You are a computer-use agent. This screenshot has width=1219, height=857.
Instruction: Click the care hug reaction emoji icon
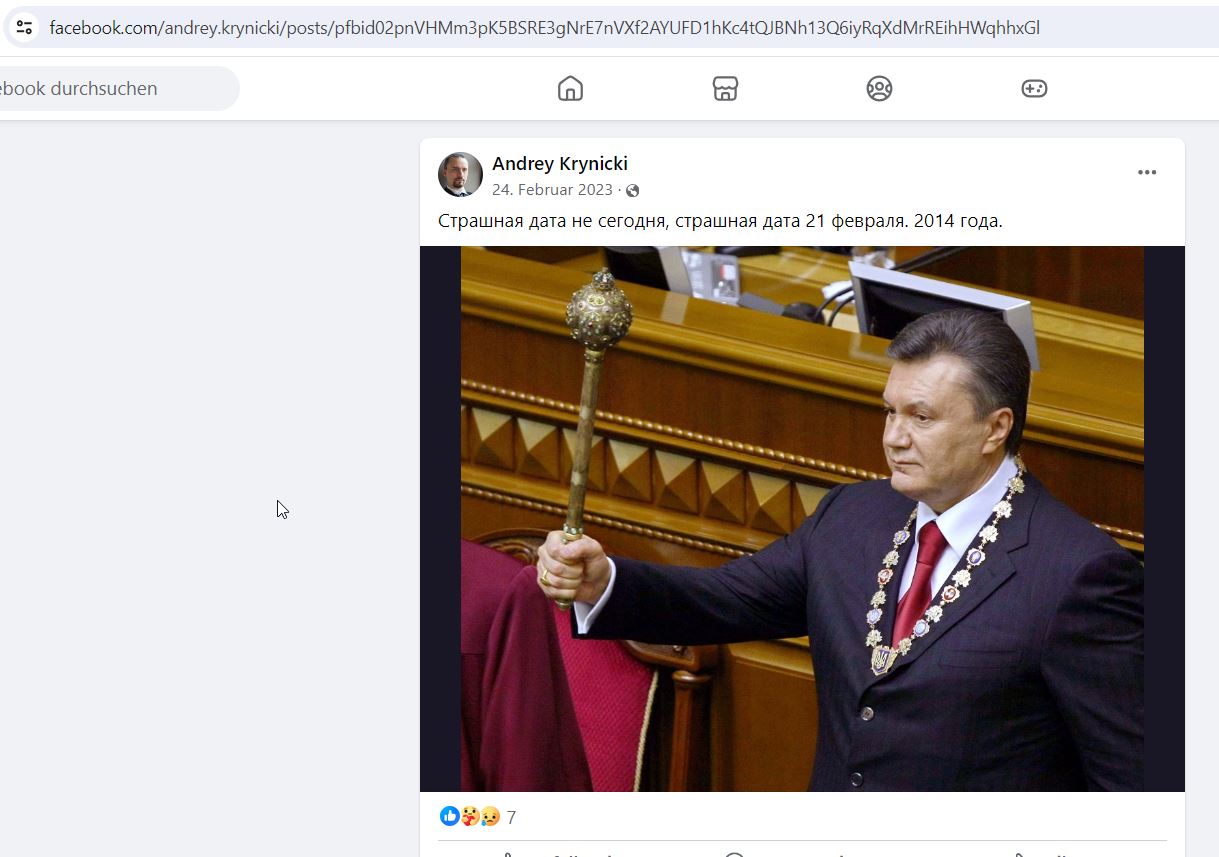pyautogui.click(x=469, y=816)
